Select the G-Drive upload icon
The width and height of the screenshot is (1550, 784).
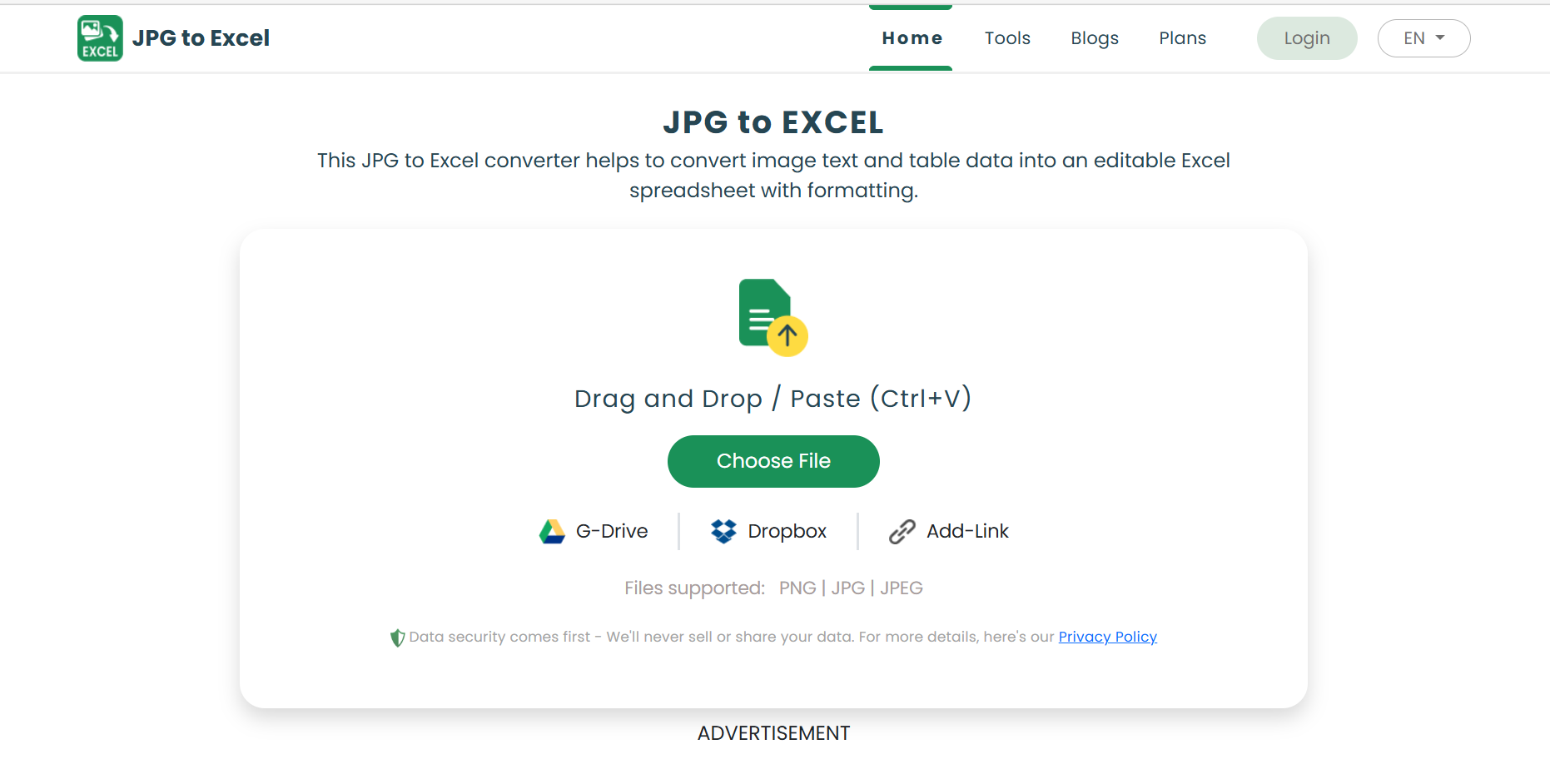553,531
